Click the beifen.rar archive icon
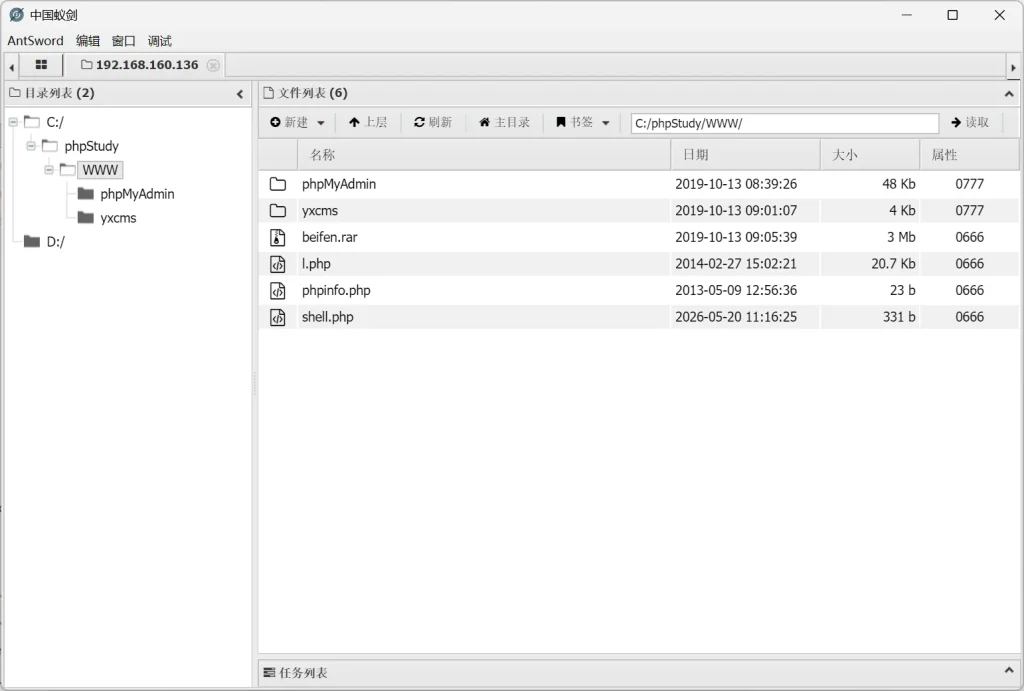 278,237
